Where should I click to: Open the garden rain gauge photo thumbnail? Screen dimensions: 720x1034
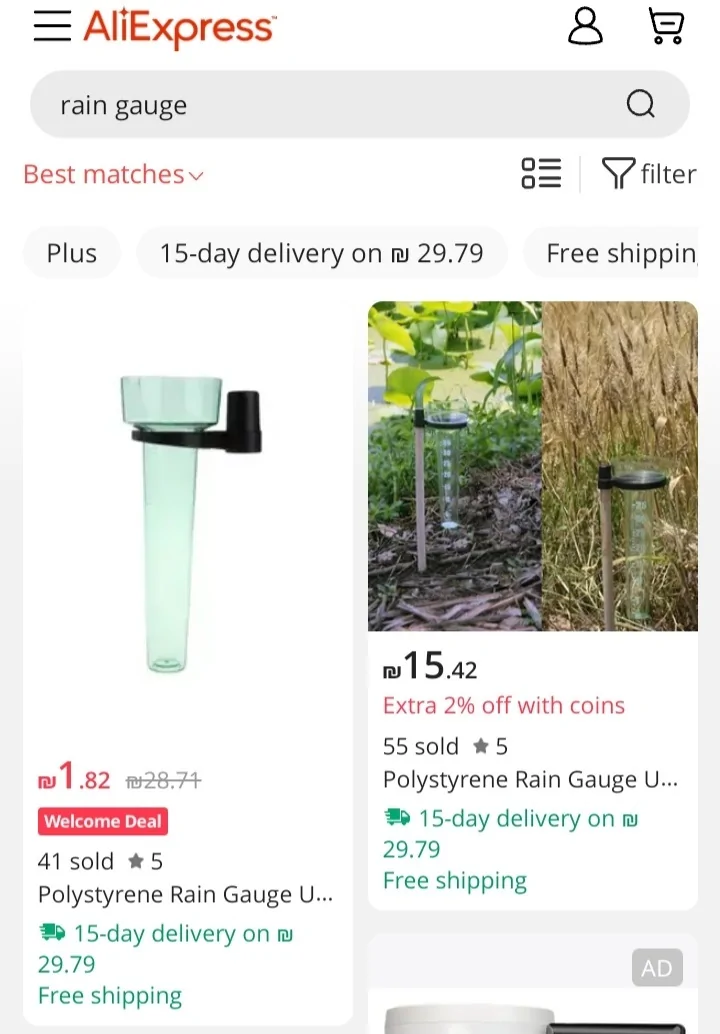532,466
